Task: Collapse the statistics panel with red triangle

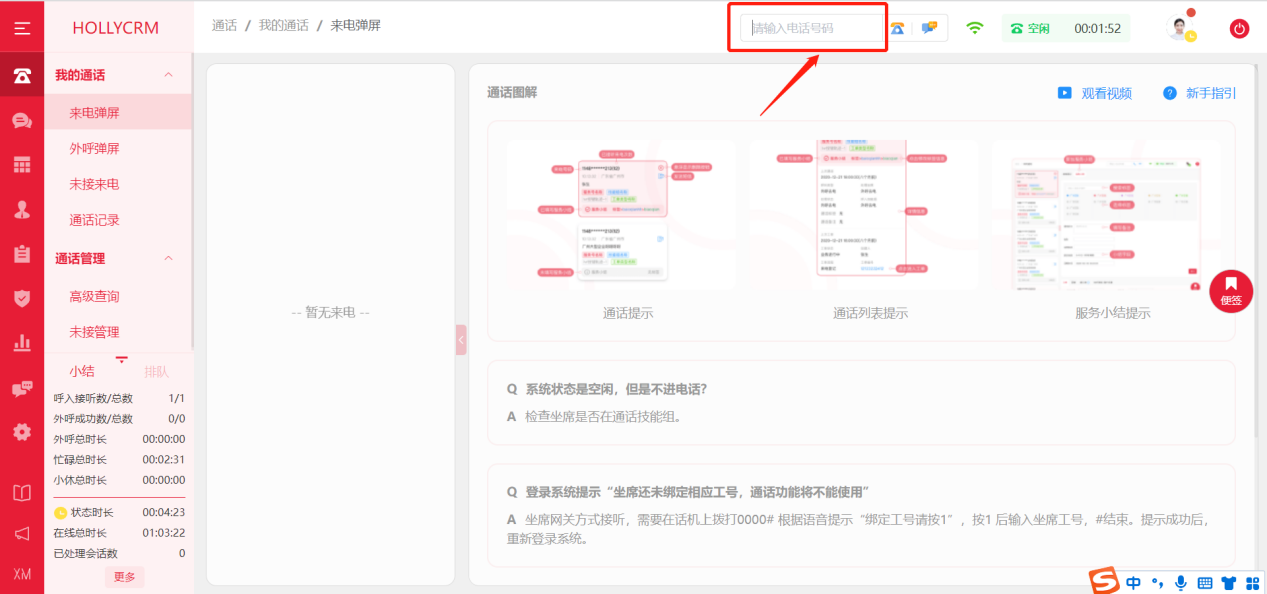Action: click(121, 358)
